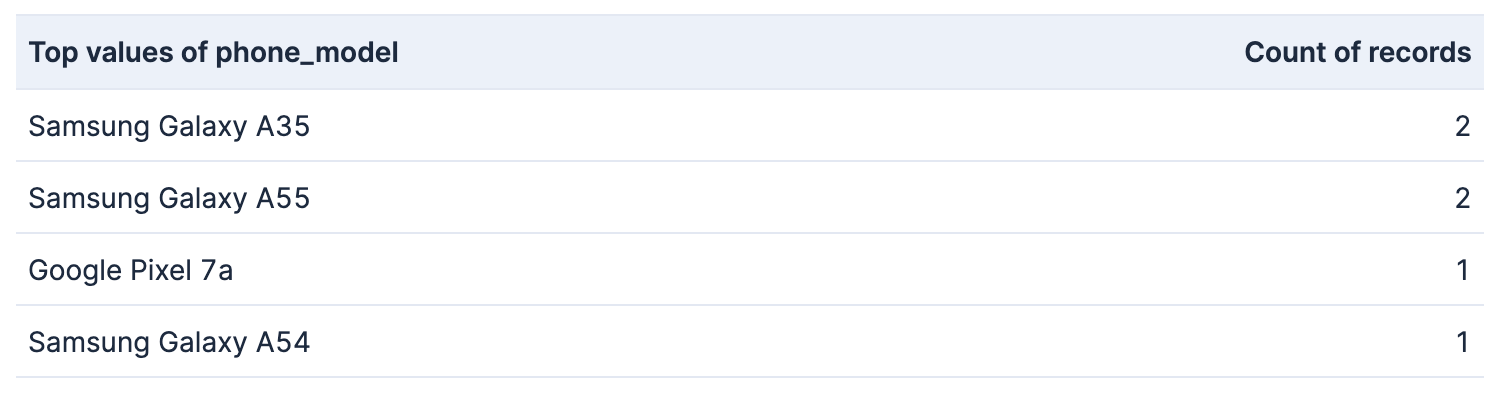The height and width of the screenshot is (398, 1506).
Task: Select the Samsung Galaxy A54 row label
Action: click(x=169, y=343)
